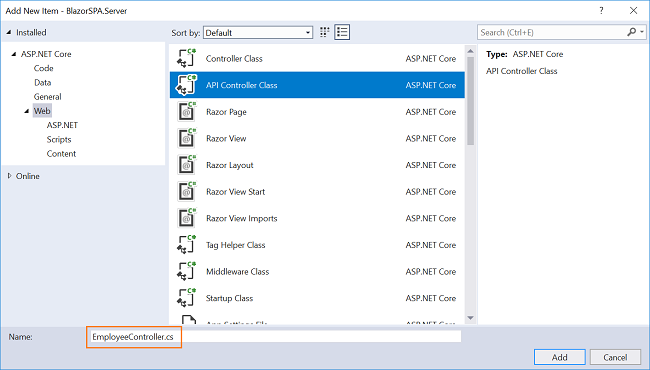
Task: Select the Data category in tree
Action: pos(43,82)
